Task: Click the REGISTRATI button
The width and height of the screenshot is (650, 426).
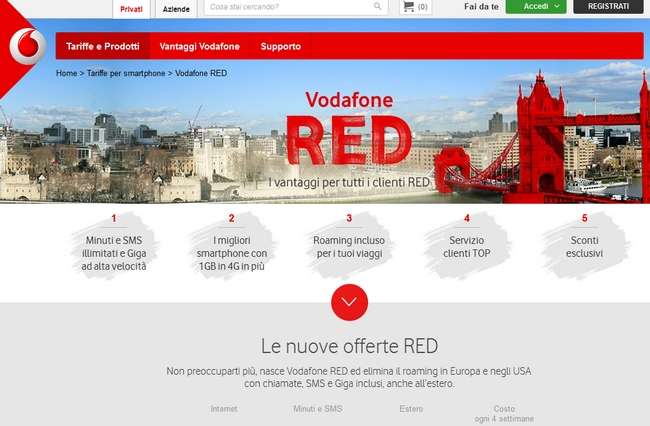Action: (608, 6)
